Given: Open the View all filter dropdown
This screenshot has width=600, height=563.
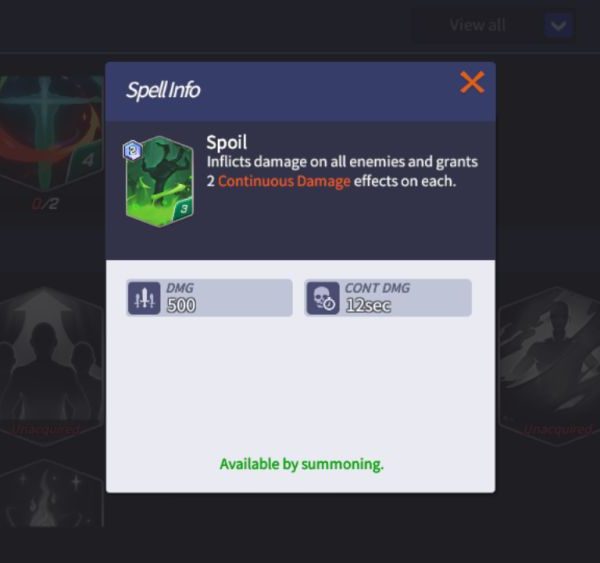Looking at the screenshot, I should coord(494,26).
